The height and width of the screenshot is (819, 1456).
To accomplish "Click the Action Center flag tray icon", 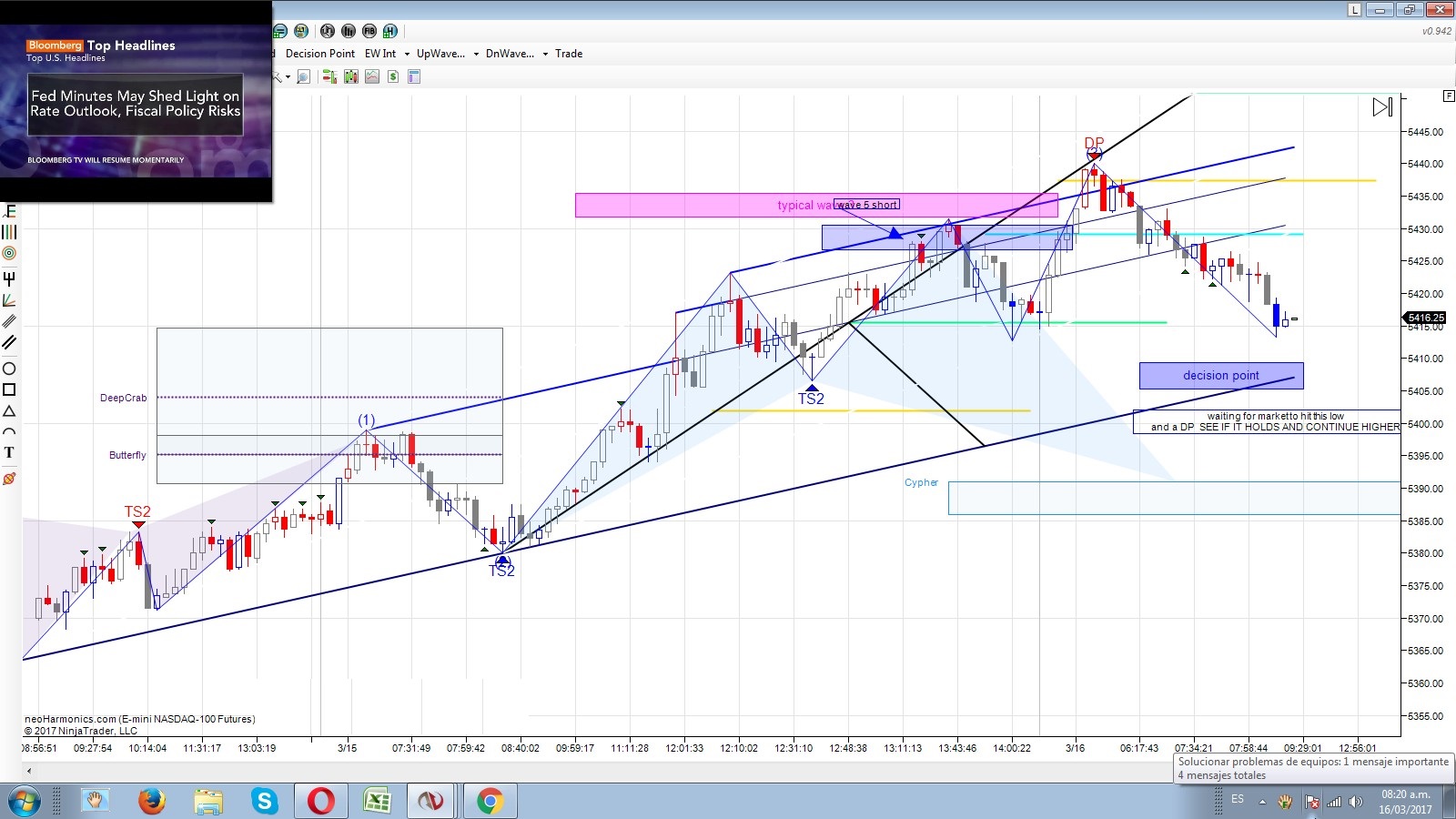I will (1312, 802).
